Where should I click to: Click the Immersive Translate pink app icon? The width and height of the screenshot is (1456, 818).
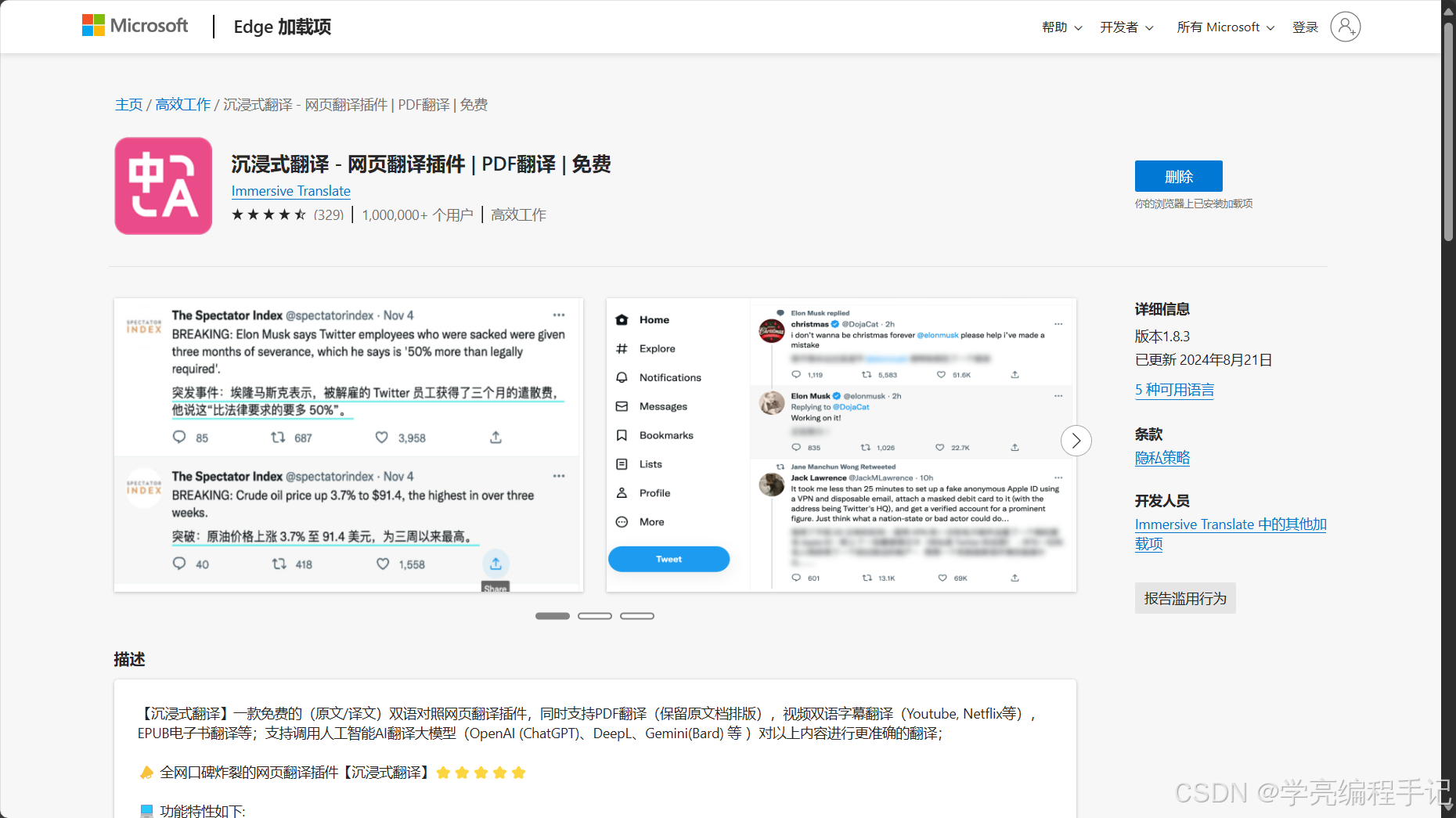(163, 186)
